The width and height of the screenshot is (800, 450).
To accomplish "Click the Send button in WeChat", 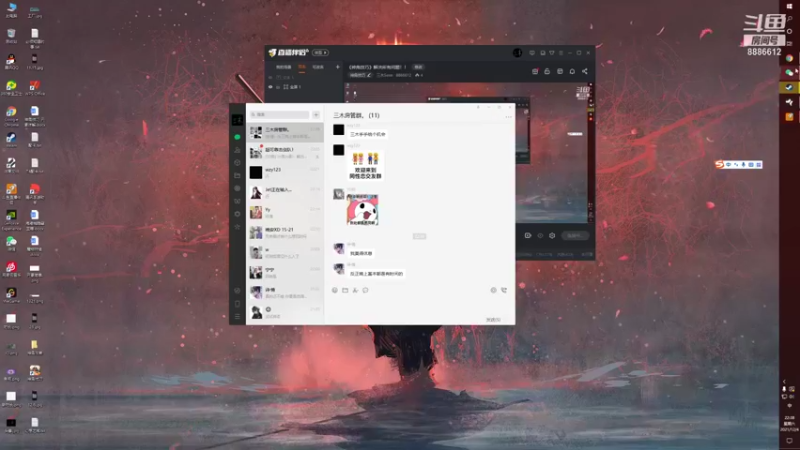I will (x=493, y=319).
